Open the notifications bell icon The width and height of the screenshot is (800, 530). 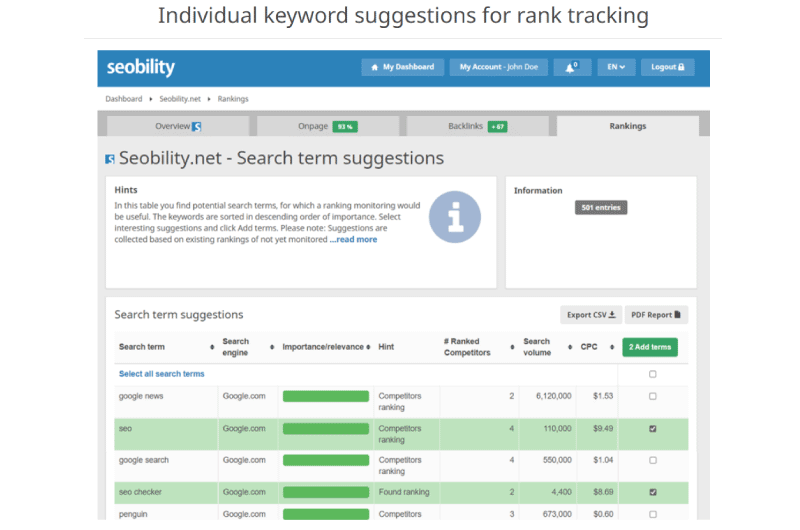(x=572, y=67)
